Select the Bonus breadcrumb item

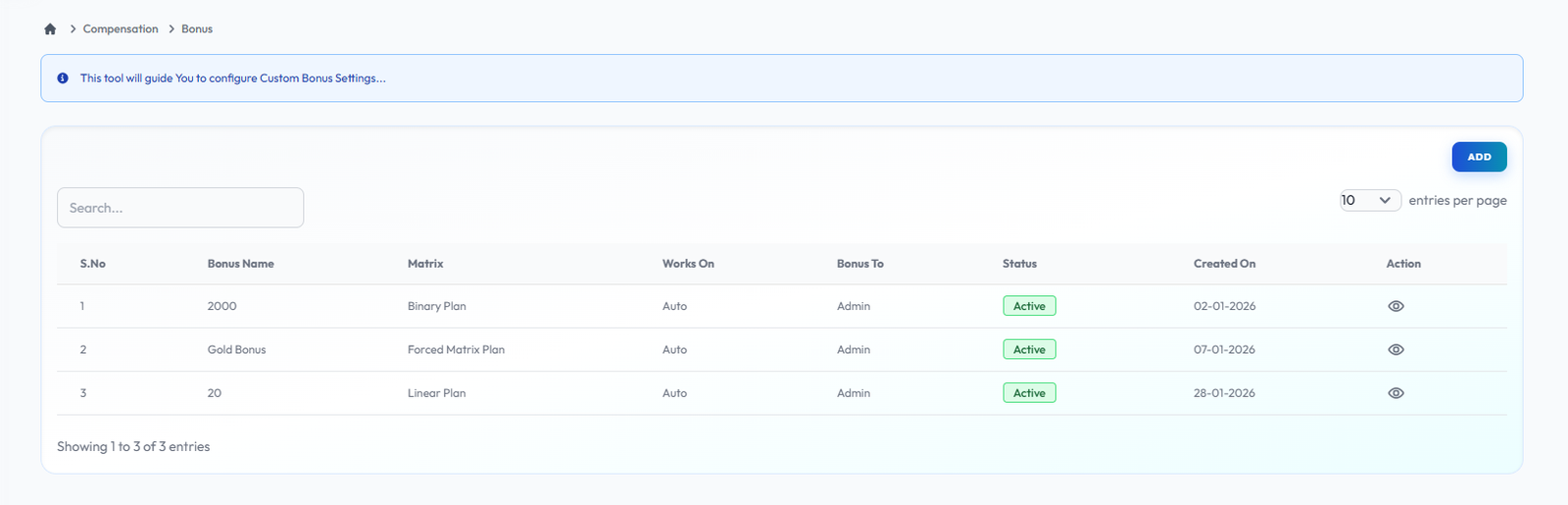pos(197,29)
